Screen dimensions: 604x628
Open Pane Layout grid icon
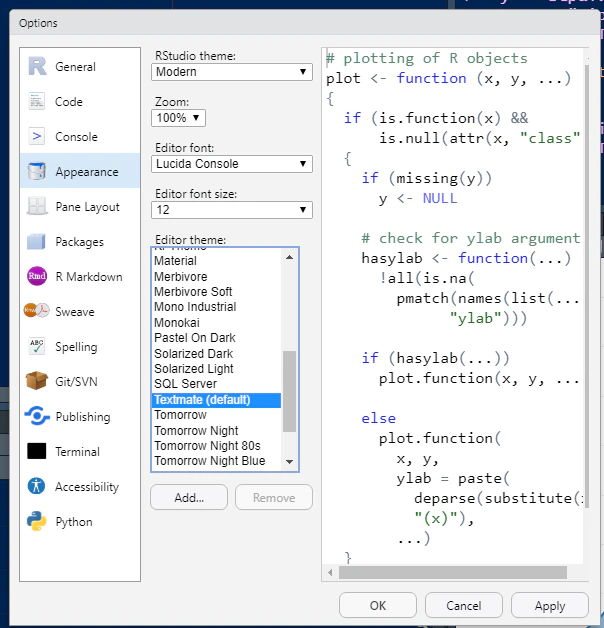point(37,207)
